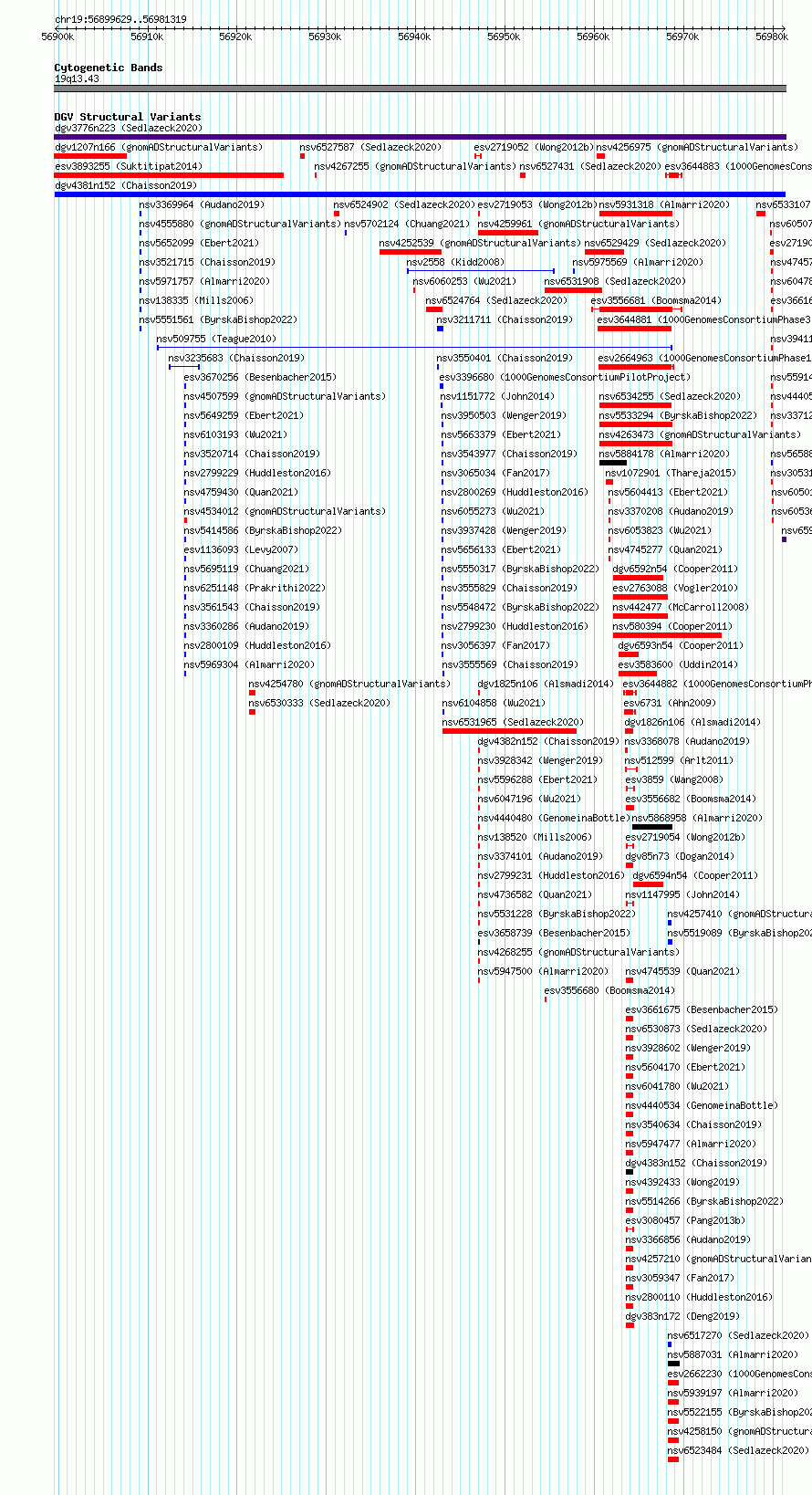
Task: Click dgv1825n106 (Alsmadi2014) label
Action: pyautogui.click(x=546, y=684)
